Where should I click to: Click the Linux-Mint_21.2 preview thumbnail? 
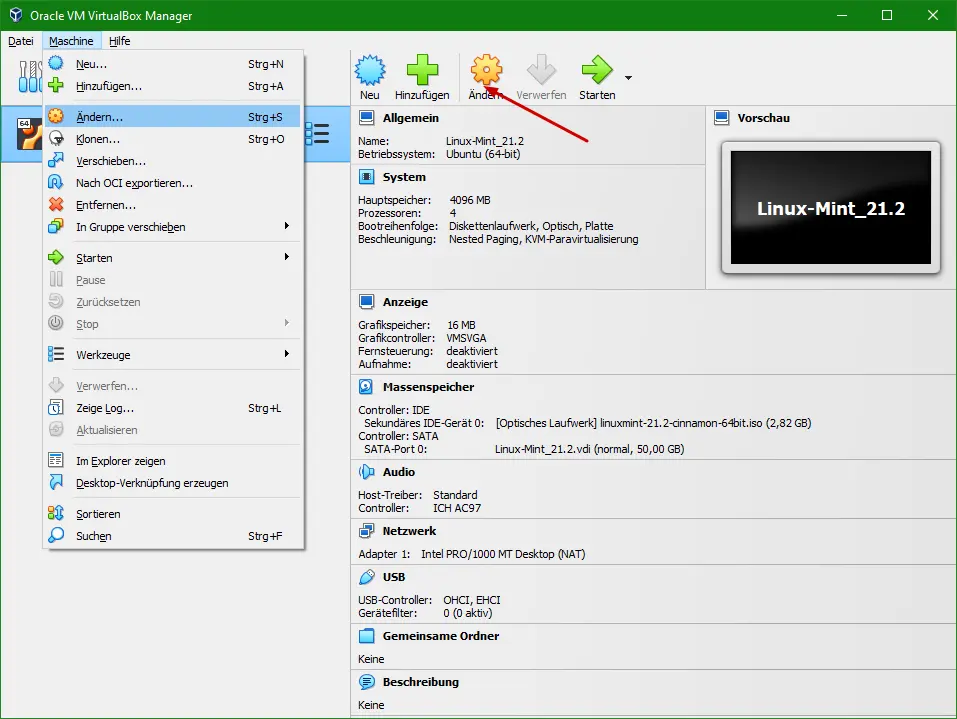(830, 208)
